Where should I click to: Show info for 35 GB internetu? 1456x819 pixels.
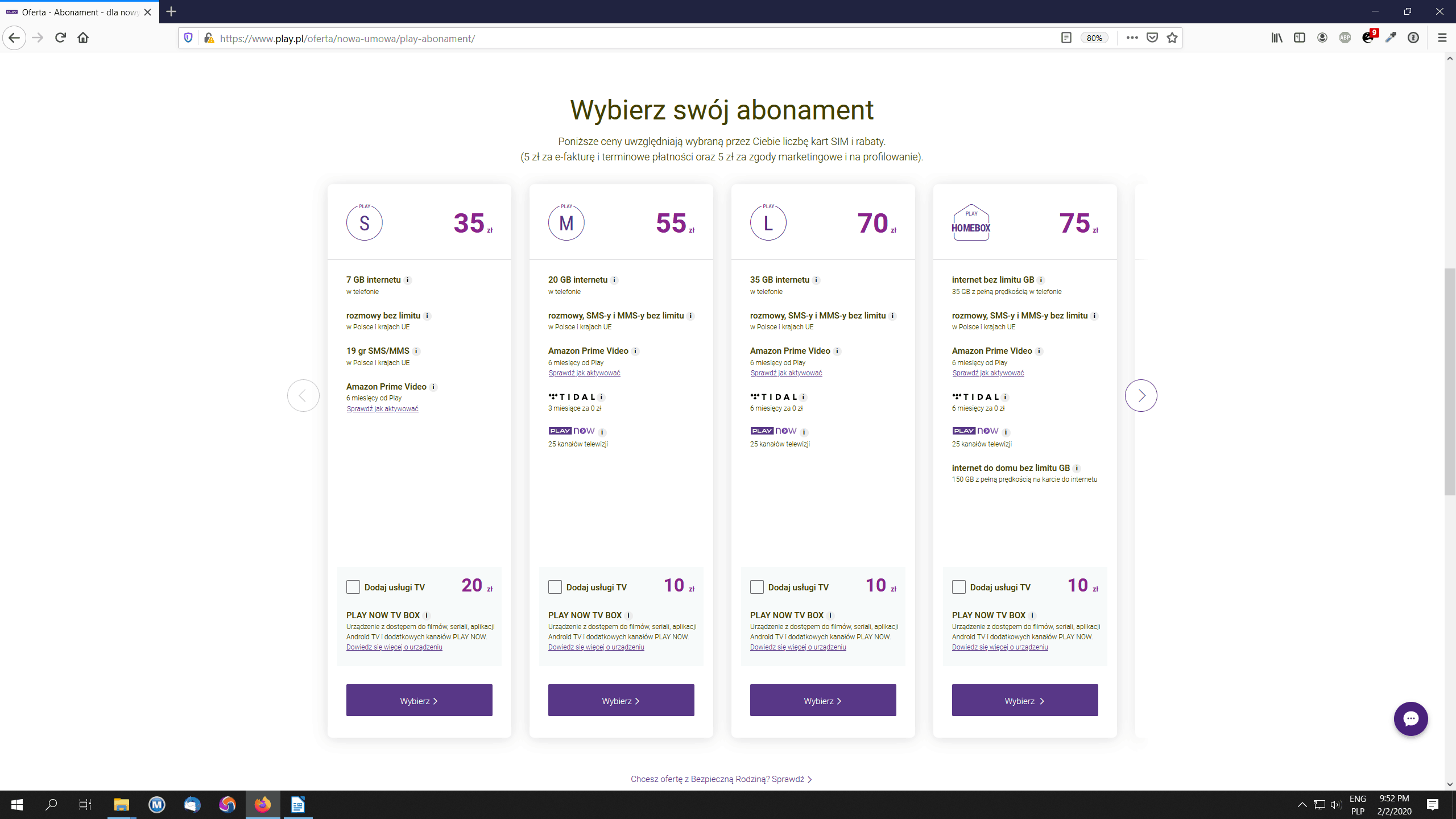(816, 280)
